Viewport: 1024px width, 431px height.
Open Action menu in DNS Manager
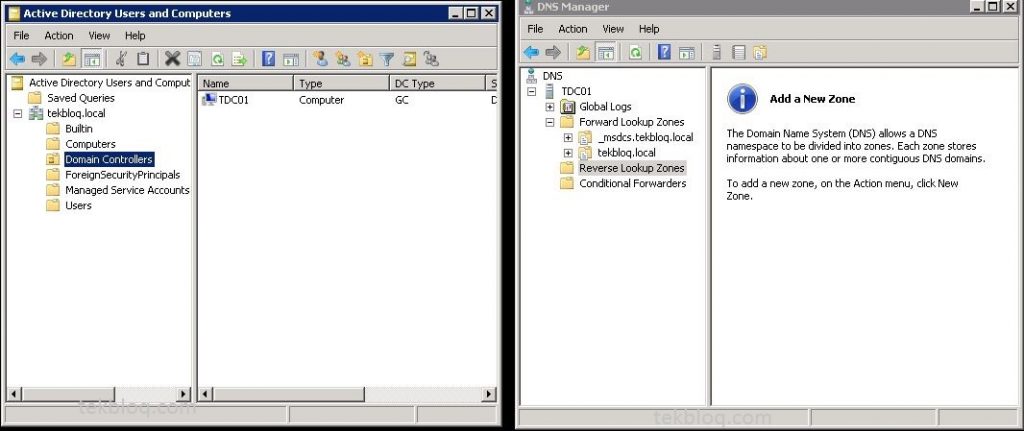point(573,29)
